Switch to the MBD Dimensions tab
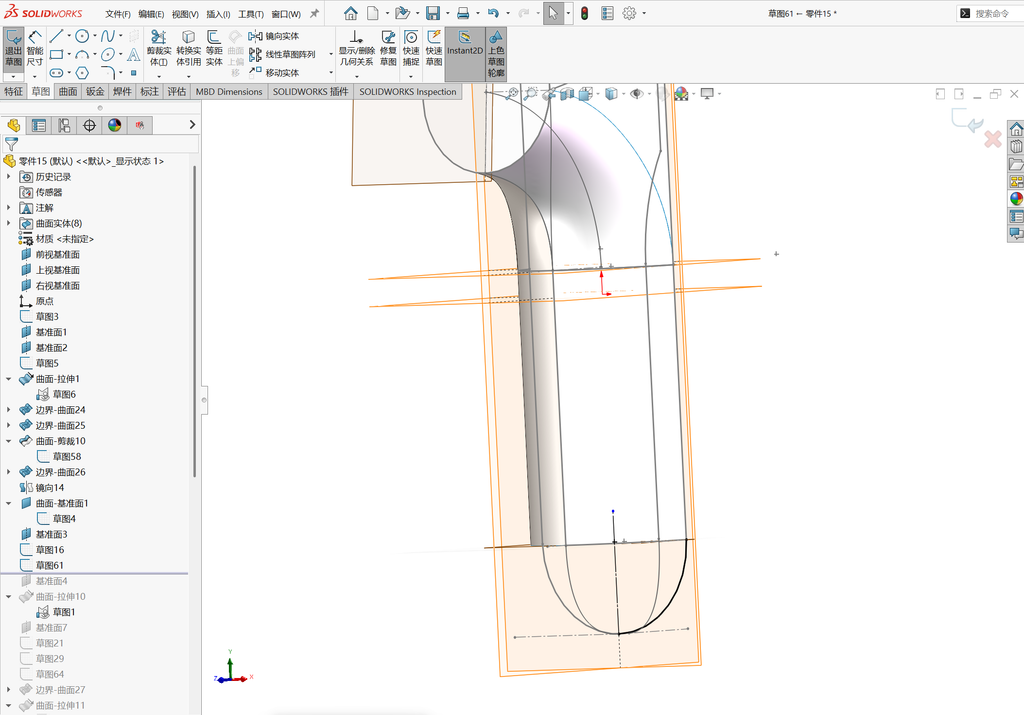The height and width of the screenshot is (715, 1024). [229, 91]
